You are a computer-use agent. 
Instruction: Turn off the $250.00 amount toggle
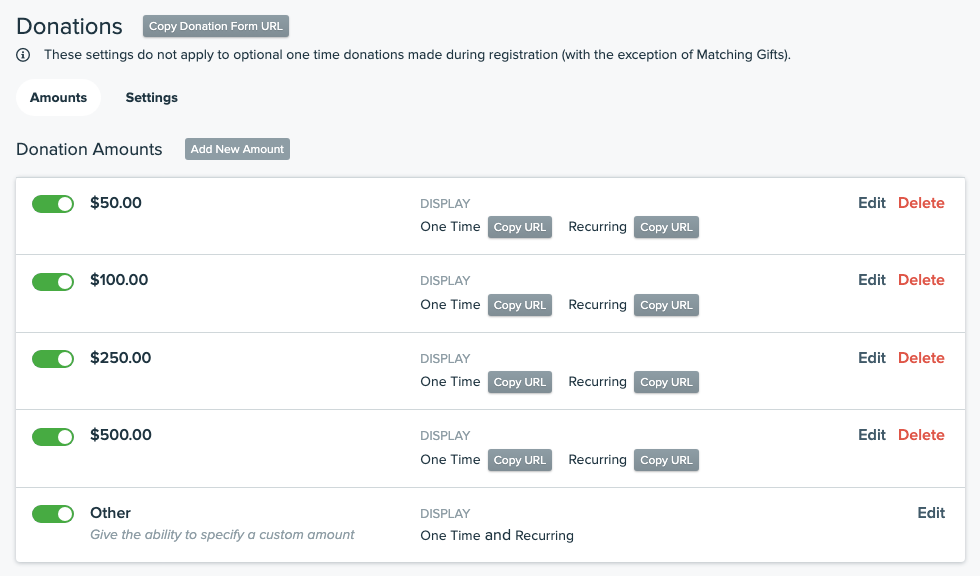pos(53,359)
